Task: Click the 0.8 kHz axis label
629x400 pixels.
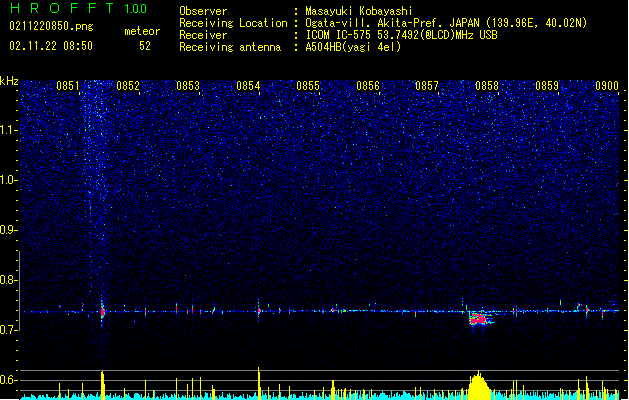Action: pyautogui.click(x=9, y=280)
